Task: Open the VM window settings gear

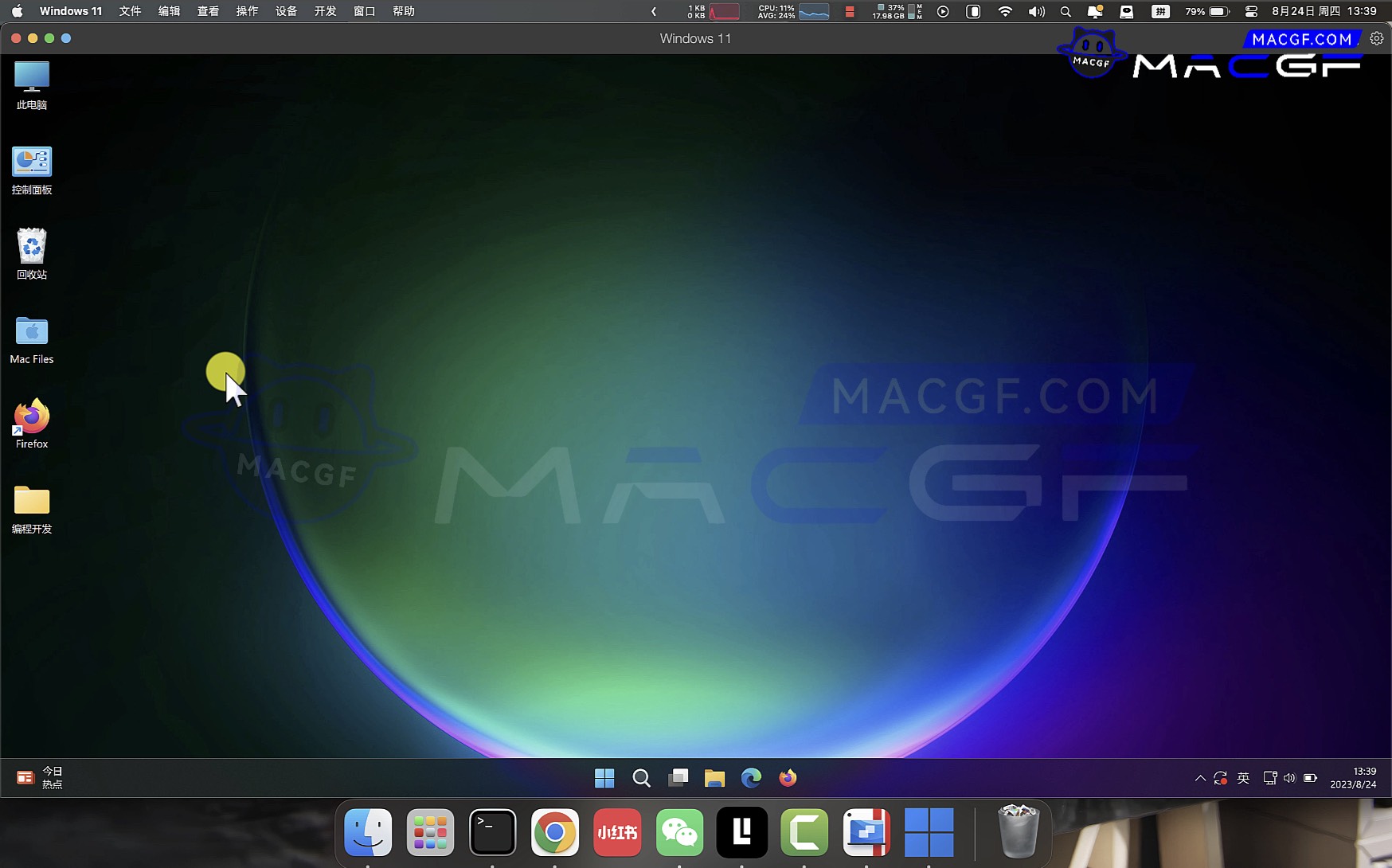Action: (1376, 38)
